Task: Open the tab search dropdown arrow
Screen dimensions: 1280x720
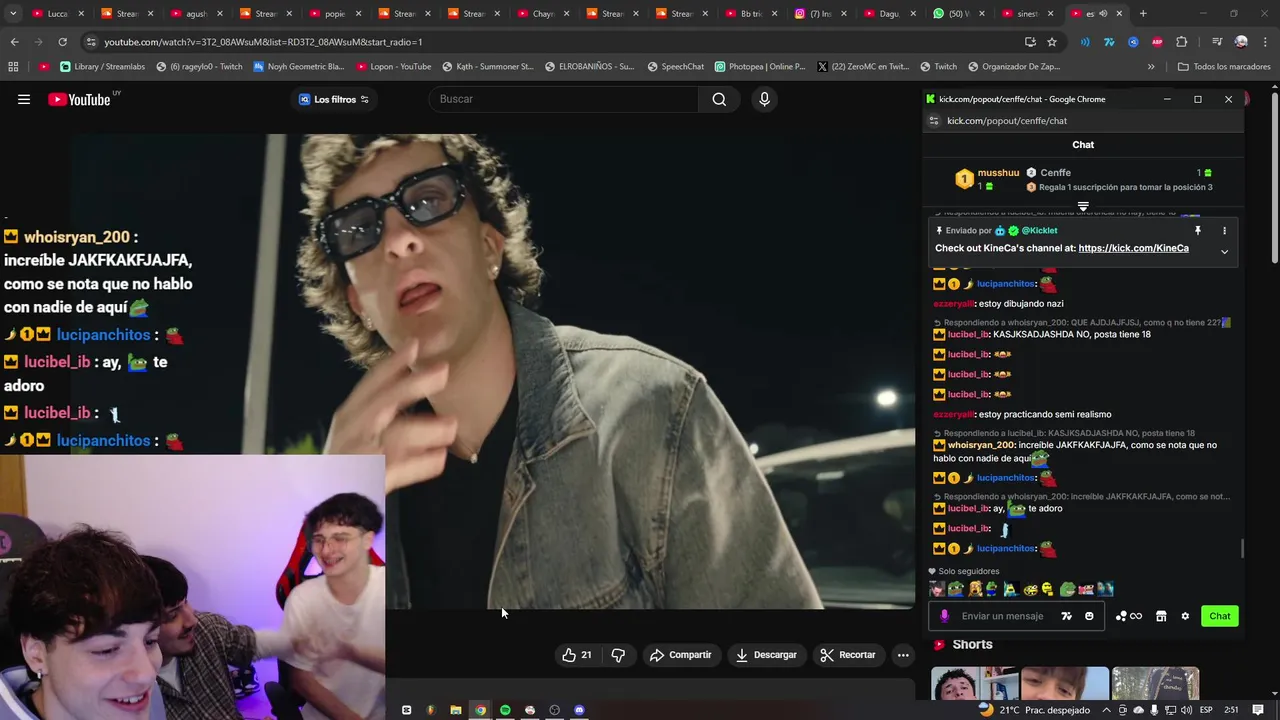Action: (13, 14)
